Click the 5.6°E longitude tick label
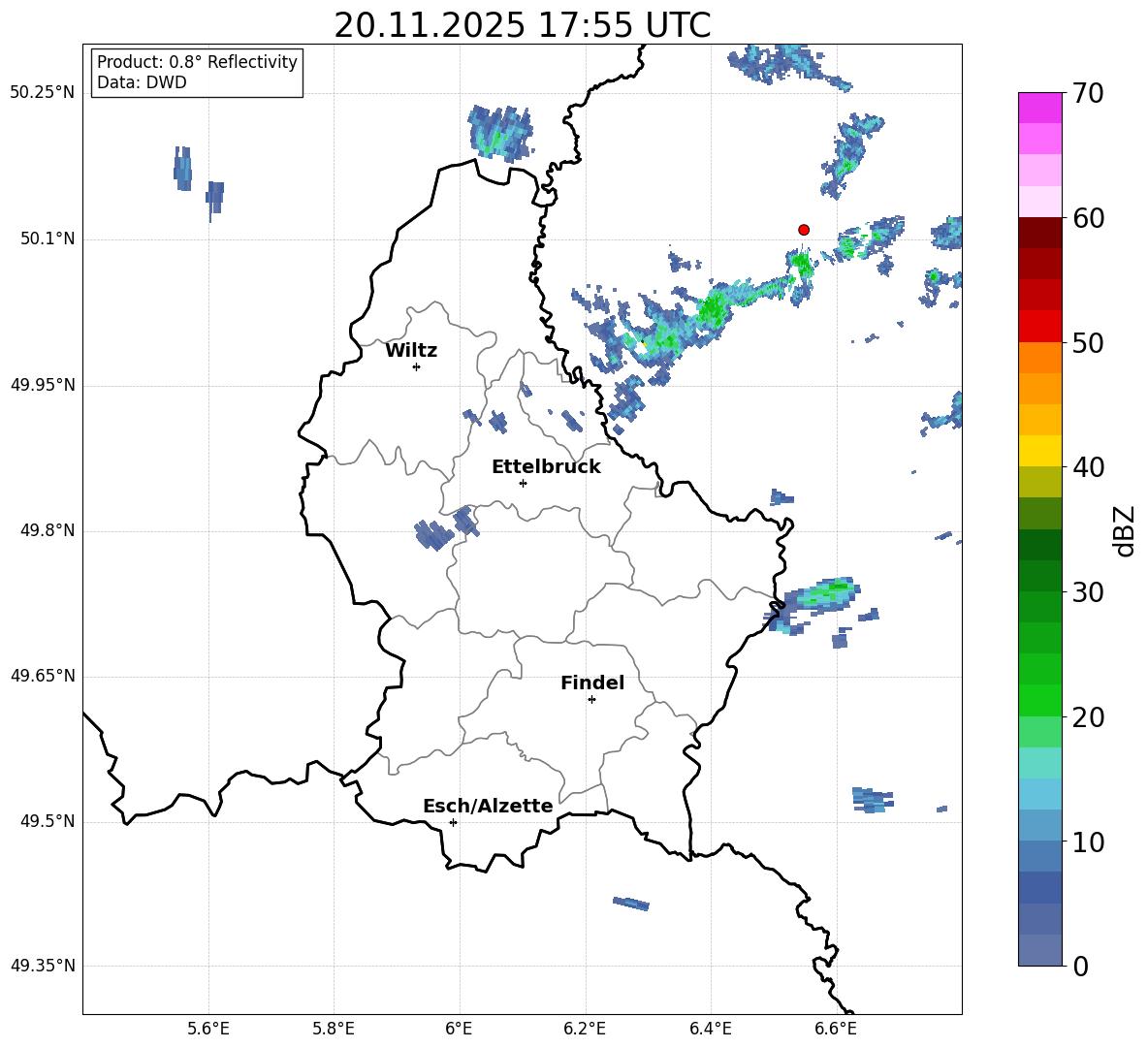1148x1048 pixels. [207, 1029]
